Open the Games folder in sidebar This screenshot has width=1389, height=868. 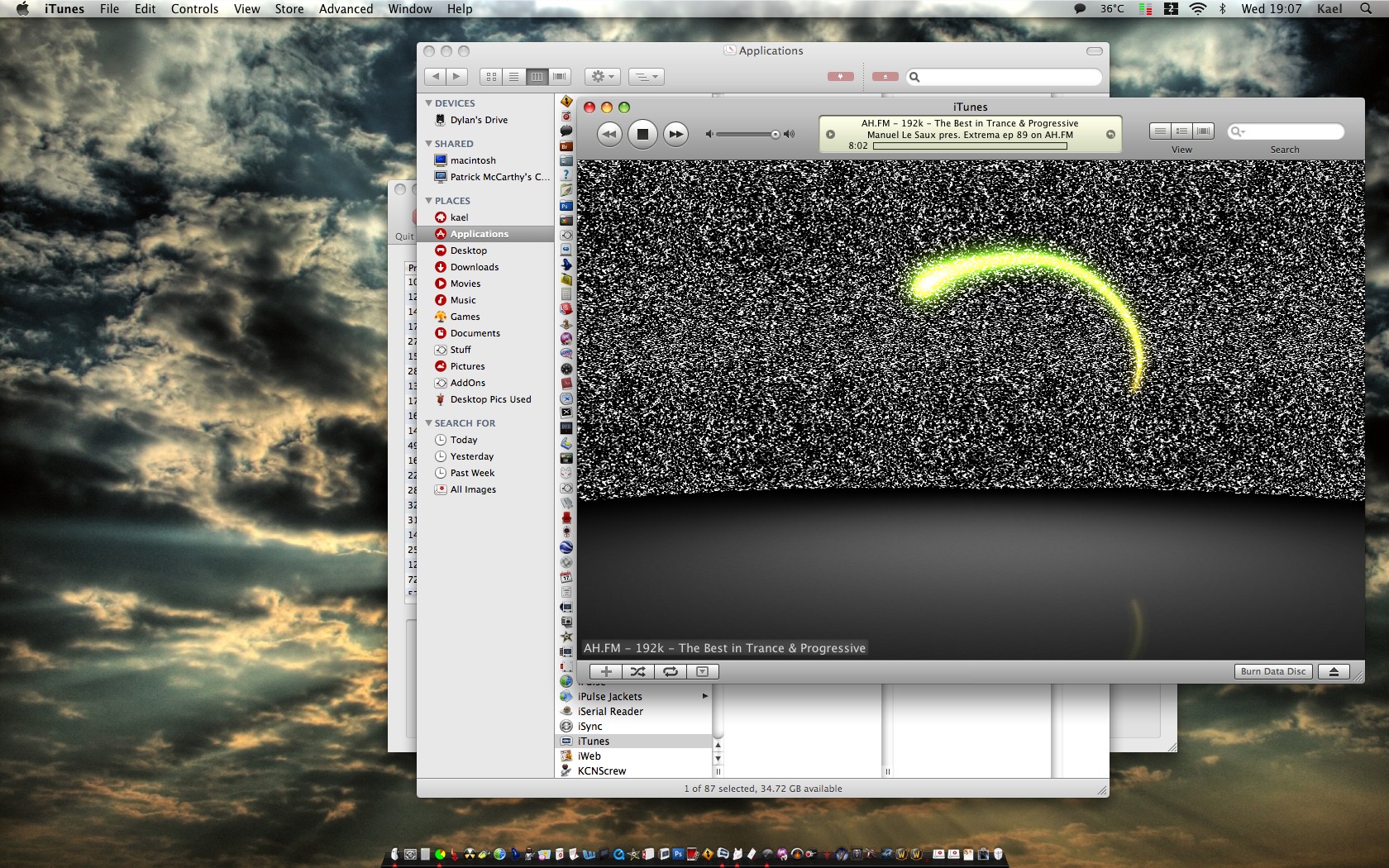point(485,317)
